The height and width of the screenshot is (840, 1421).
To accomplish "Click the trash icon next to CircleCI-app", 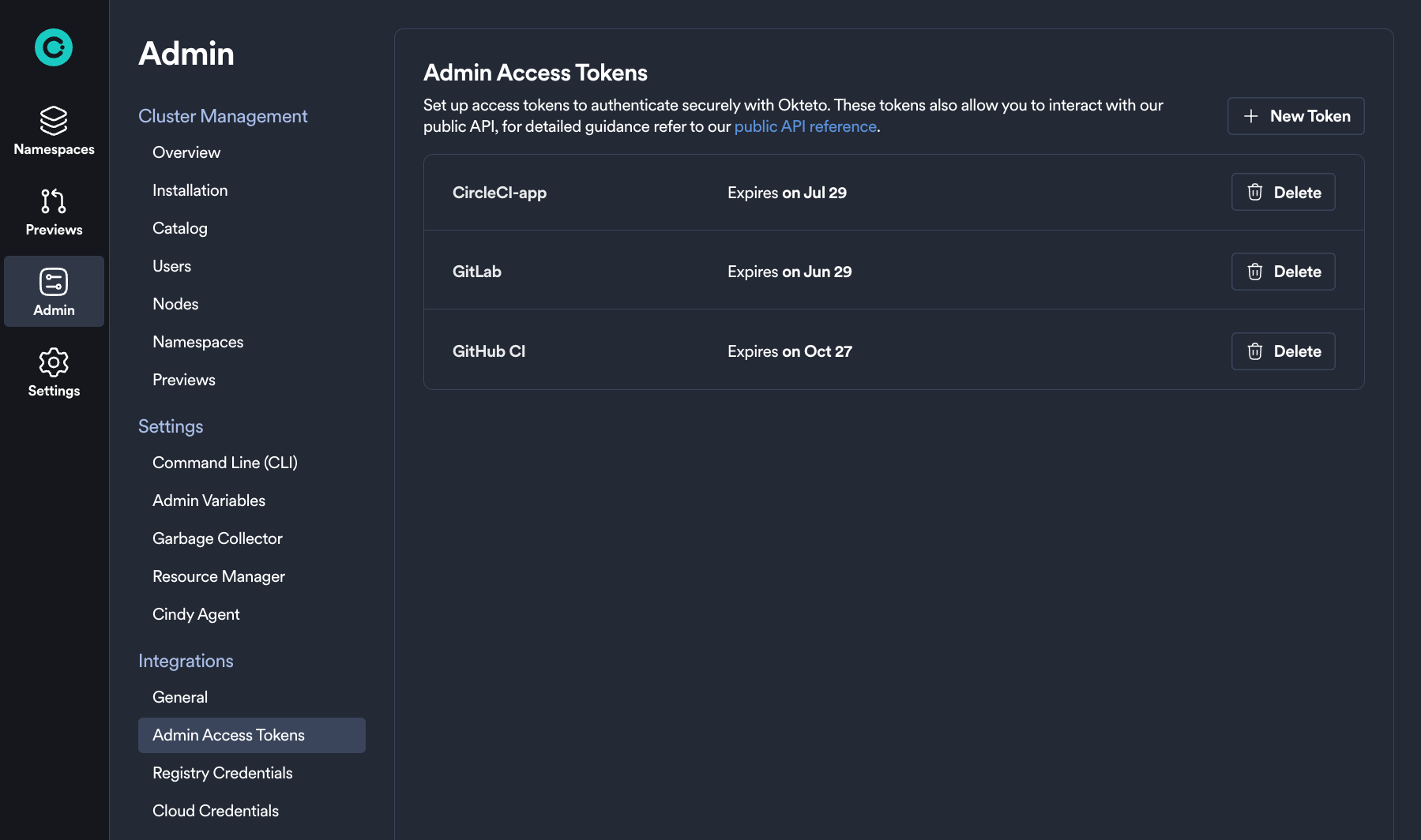I will (1254, 192).
